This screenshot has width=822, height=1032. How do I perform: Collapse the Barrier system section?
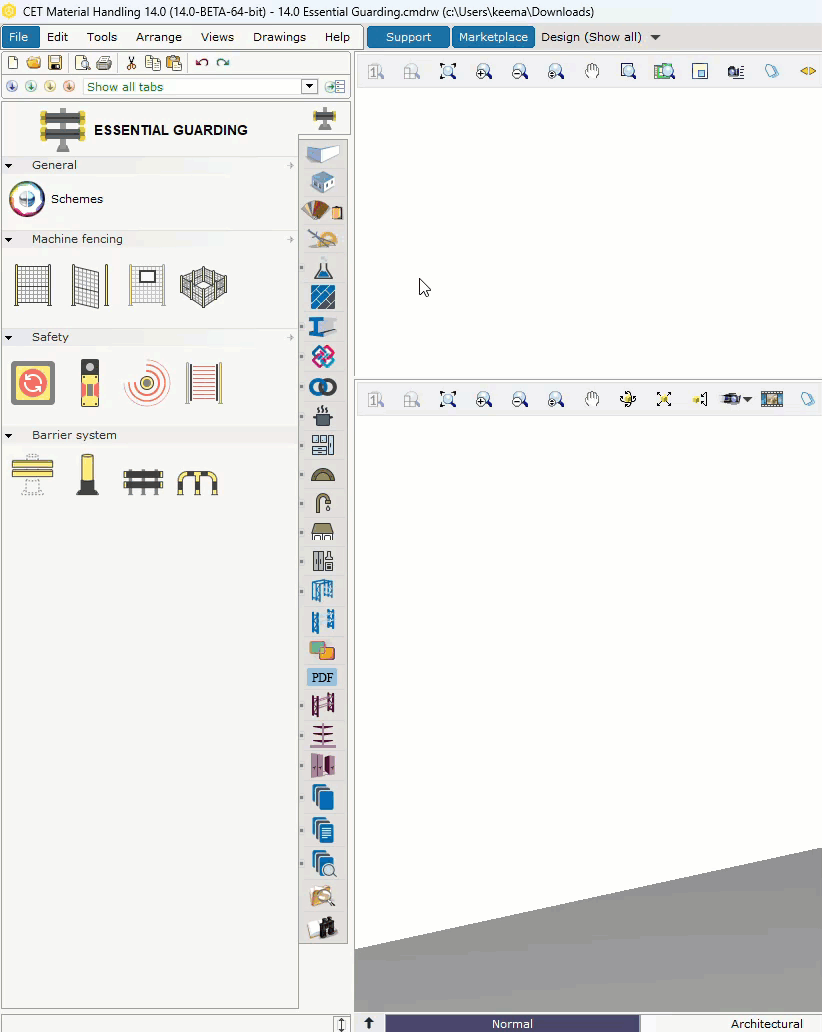(9, 436)
